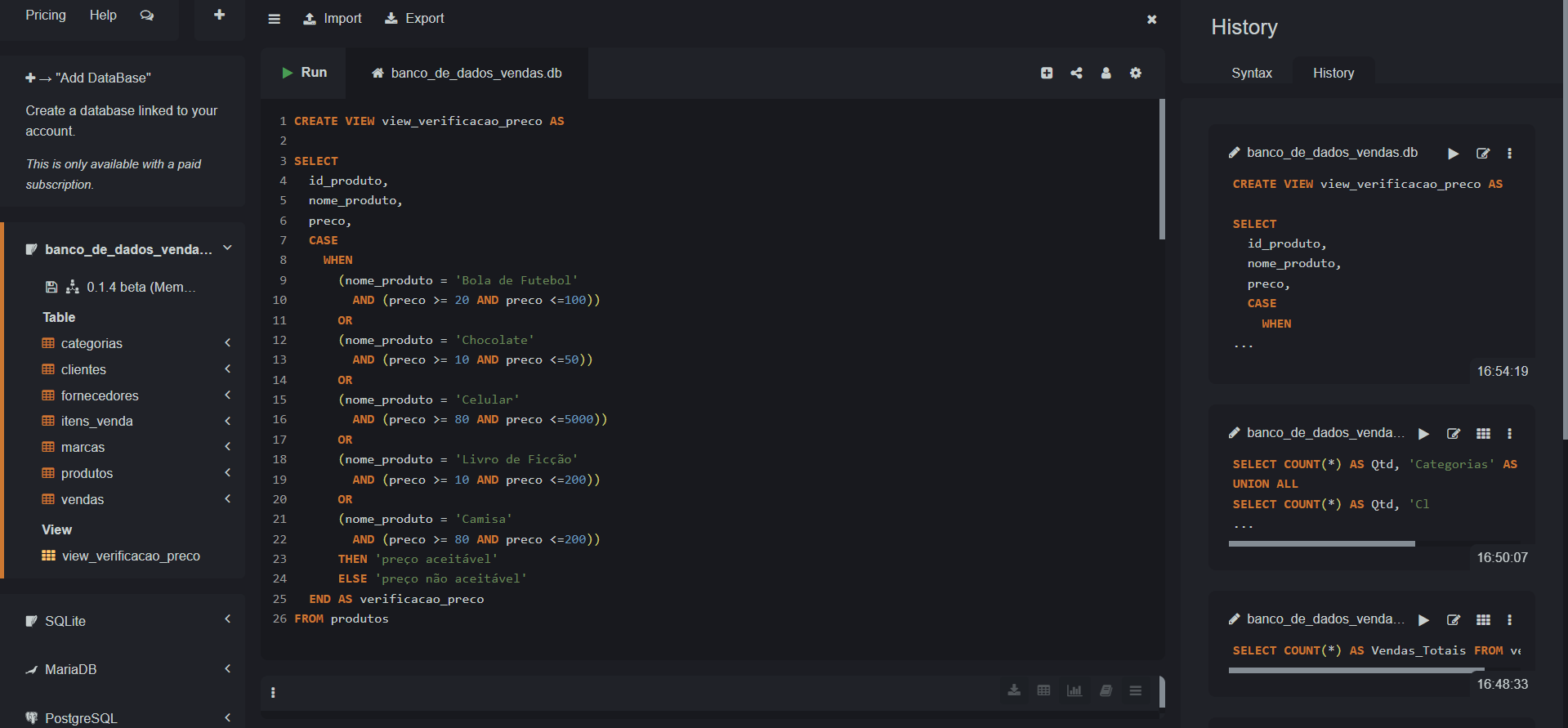Click the book icon in results bar
Image resolution: width=1568 pixels, height=728 pixels.
(1106, 690)
